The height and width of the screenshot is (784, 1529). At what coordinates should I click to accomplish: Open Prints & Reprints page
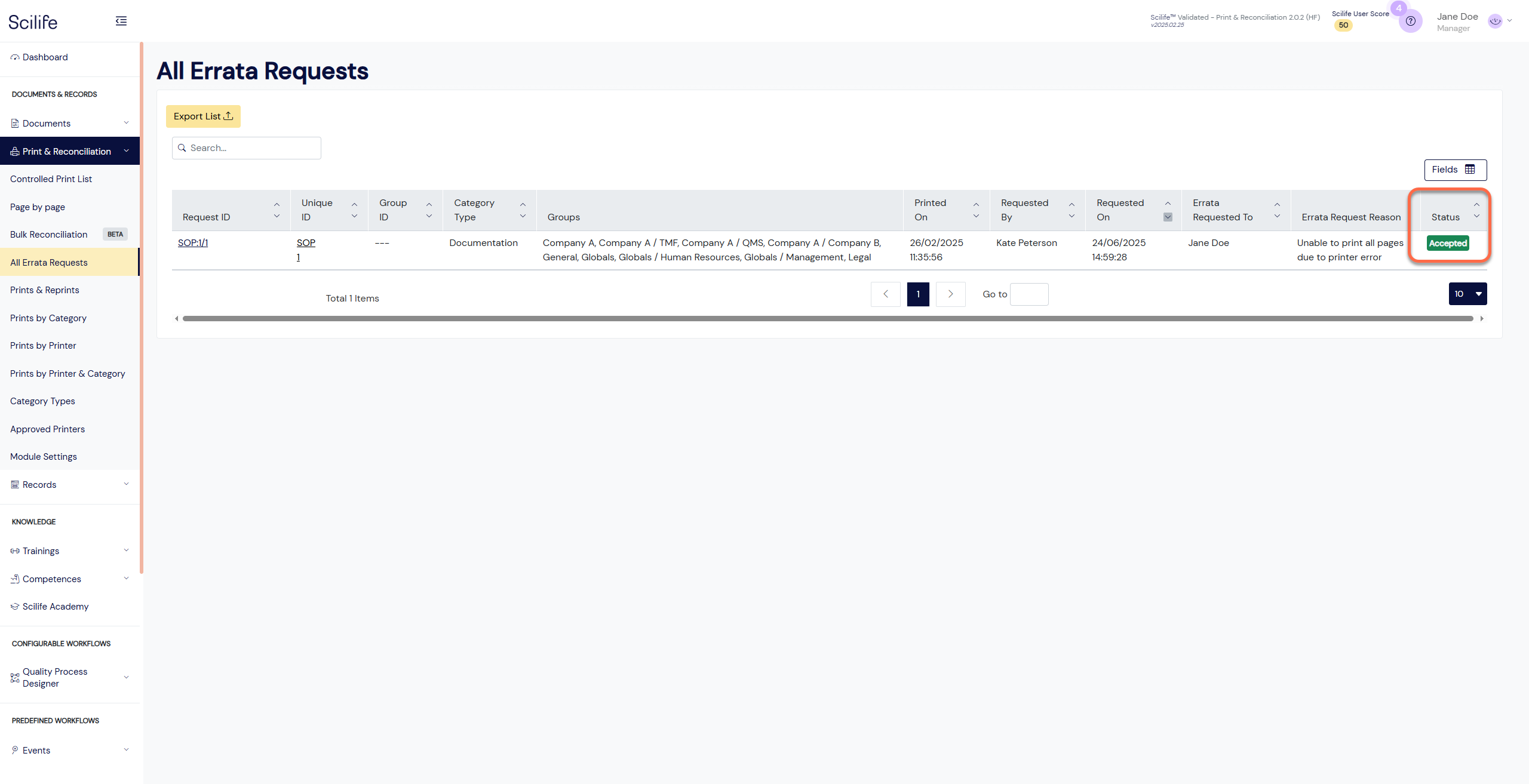45,290
